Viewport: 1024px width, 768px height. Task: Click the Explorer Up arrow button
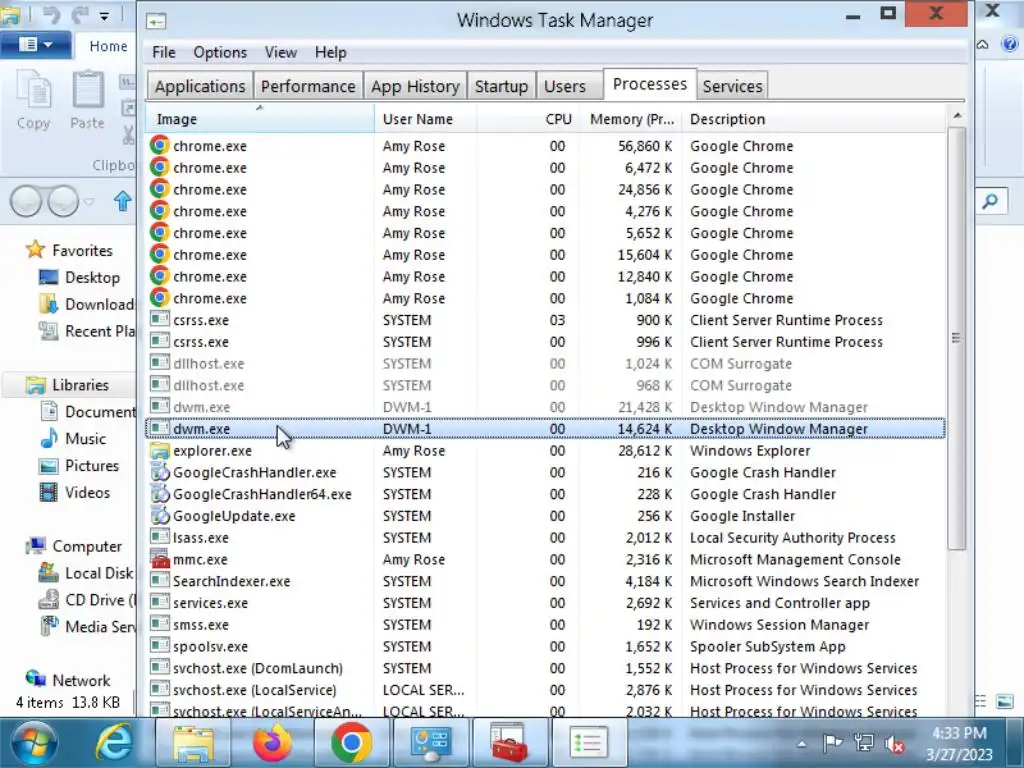point(122,200)
